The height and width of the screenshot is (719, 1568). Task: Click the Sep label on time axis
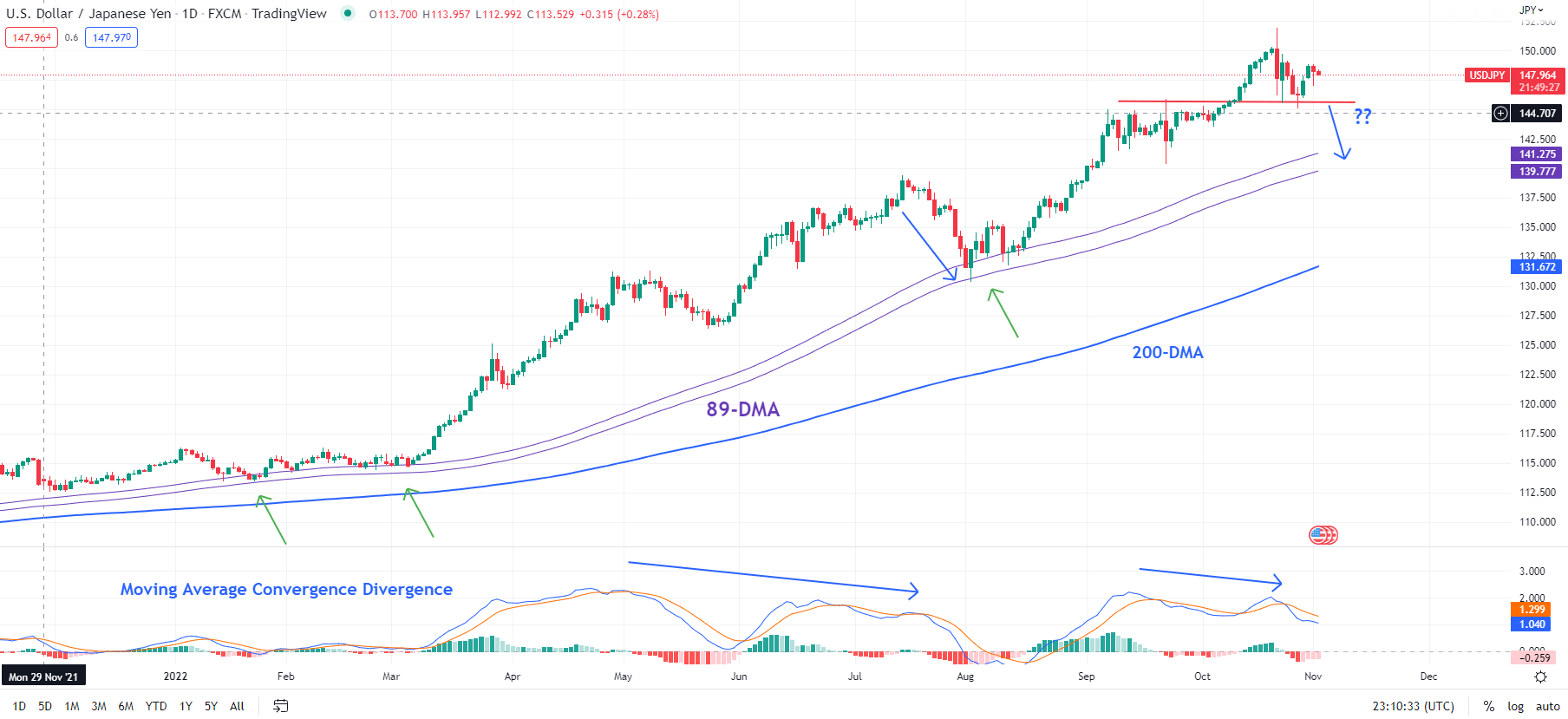point(1086,677)
